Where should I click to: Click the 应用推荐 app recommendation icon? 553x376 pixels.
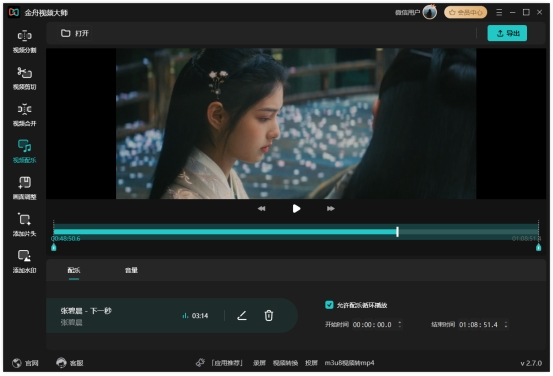click(x=200, y=363)
